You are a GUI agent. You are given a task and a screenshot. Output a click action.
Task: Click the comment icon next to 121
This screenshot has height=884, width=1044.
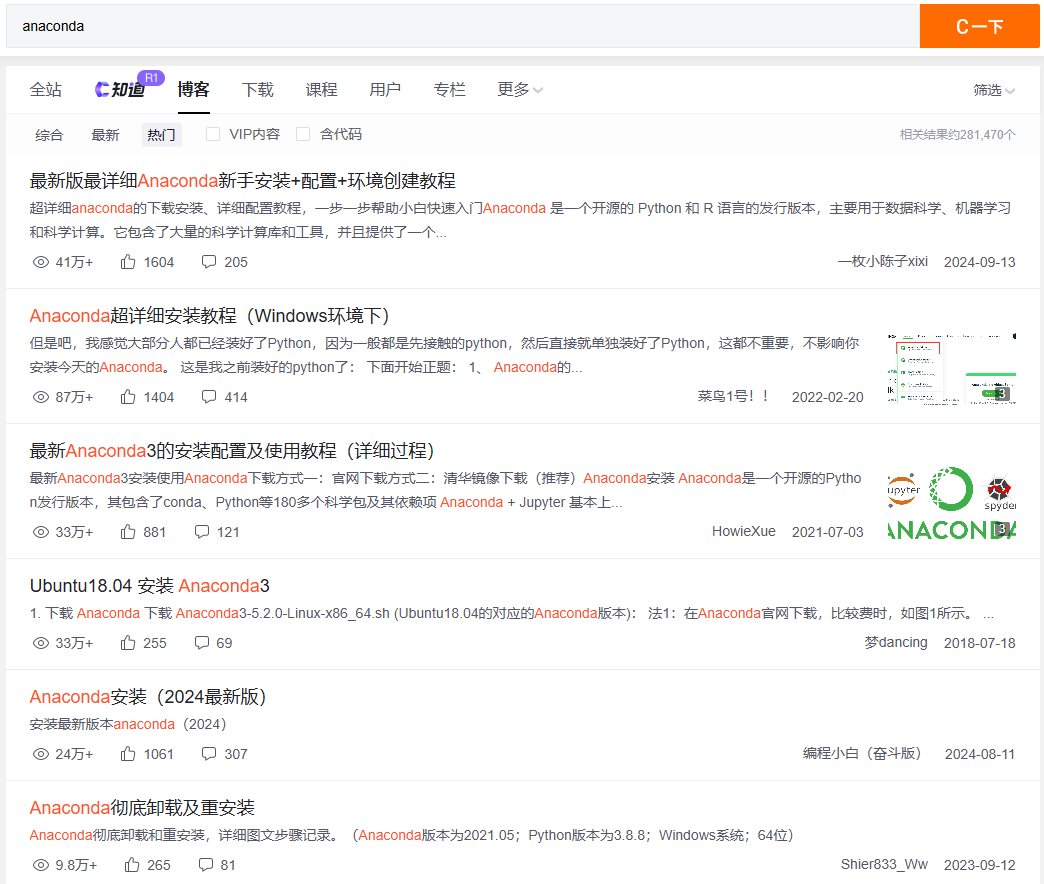point(202,532)
